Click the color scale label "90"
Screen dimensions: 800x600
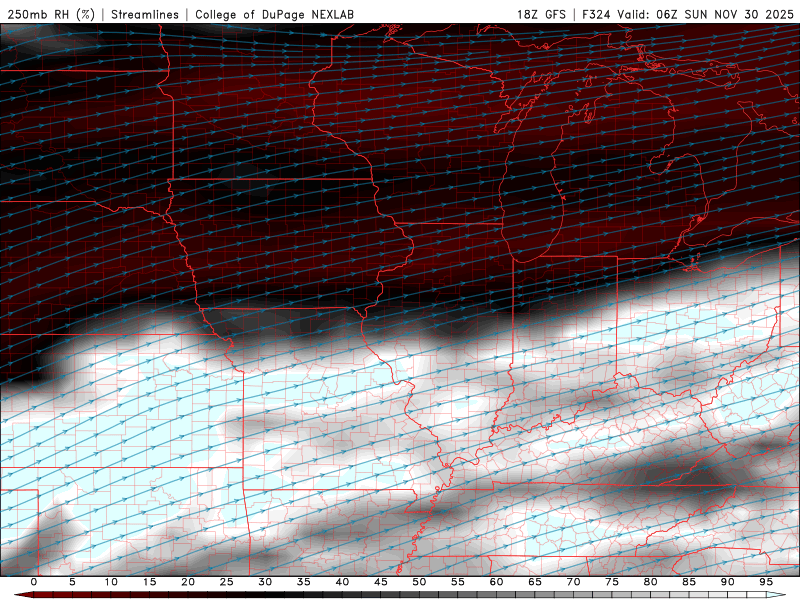pyautogui.click(x=727, y=582)
